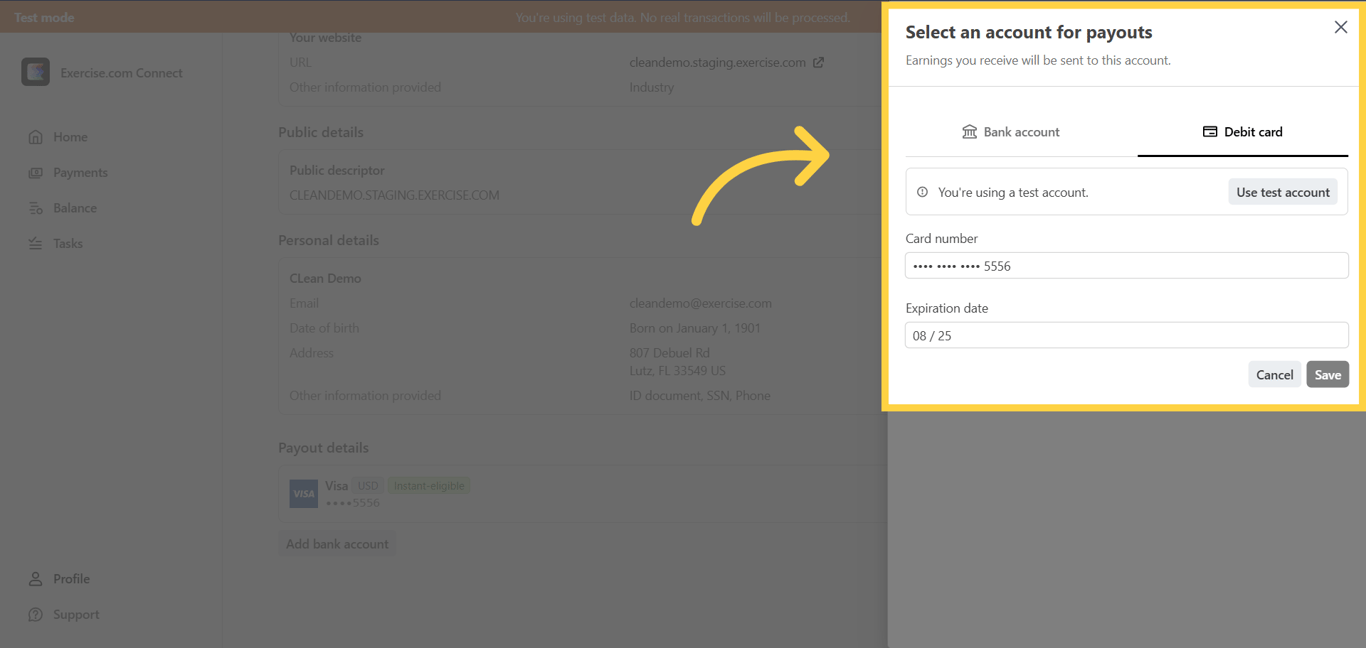Switch to the Debit card tab
Viewport: 1366px width, 648px height.
click(x=1242, y=130)
